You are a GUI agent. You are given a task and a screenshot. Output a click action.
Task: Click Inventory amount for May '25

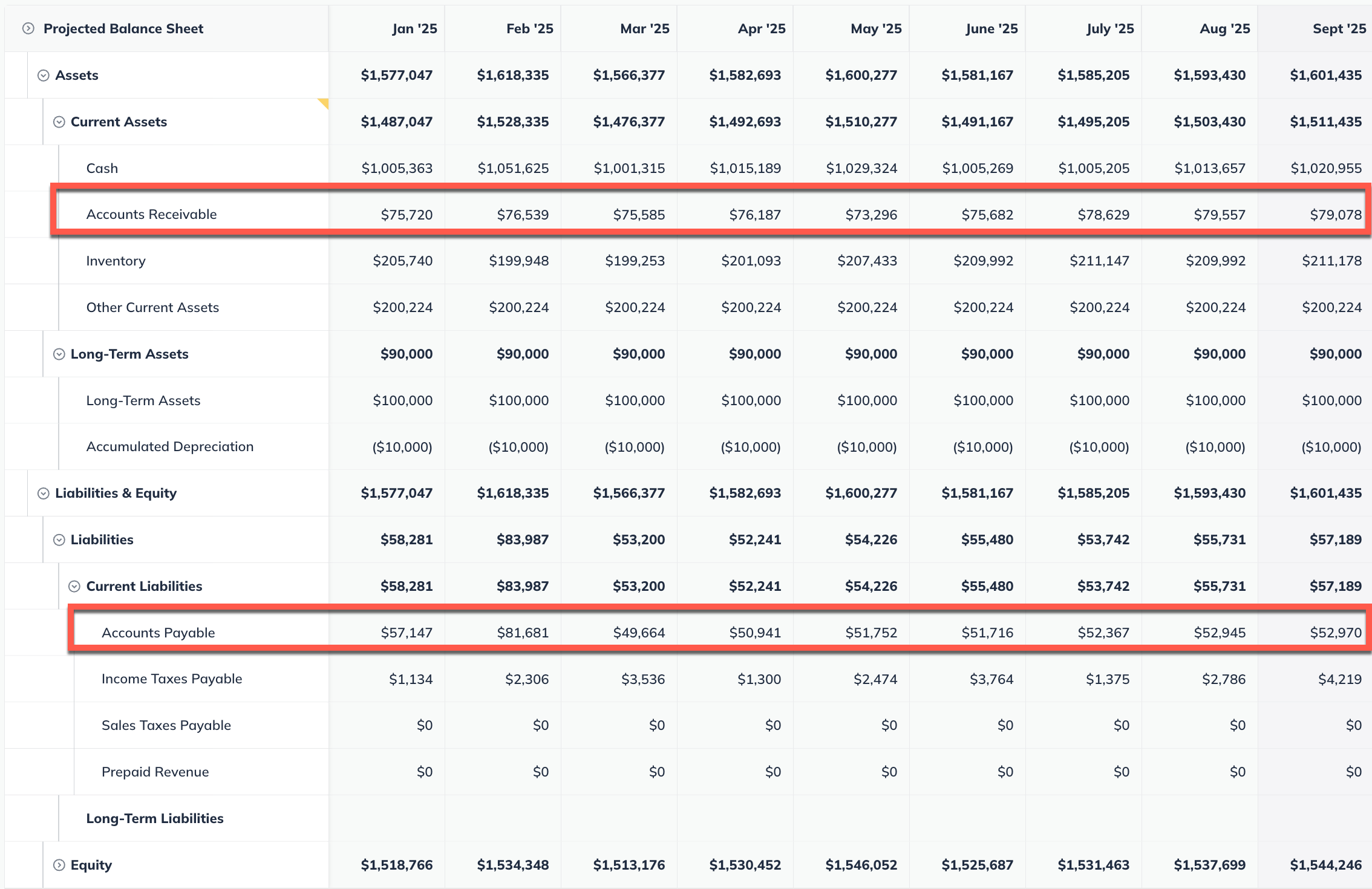[867, 261]
